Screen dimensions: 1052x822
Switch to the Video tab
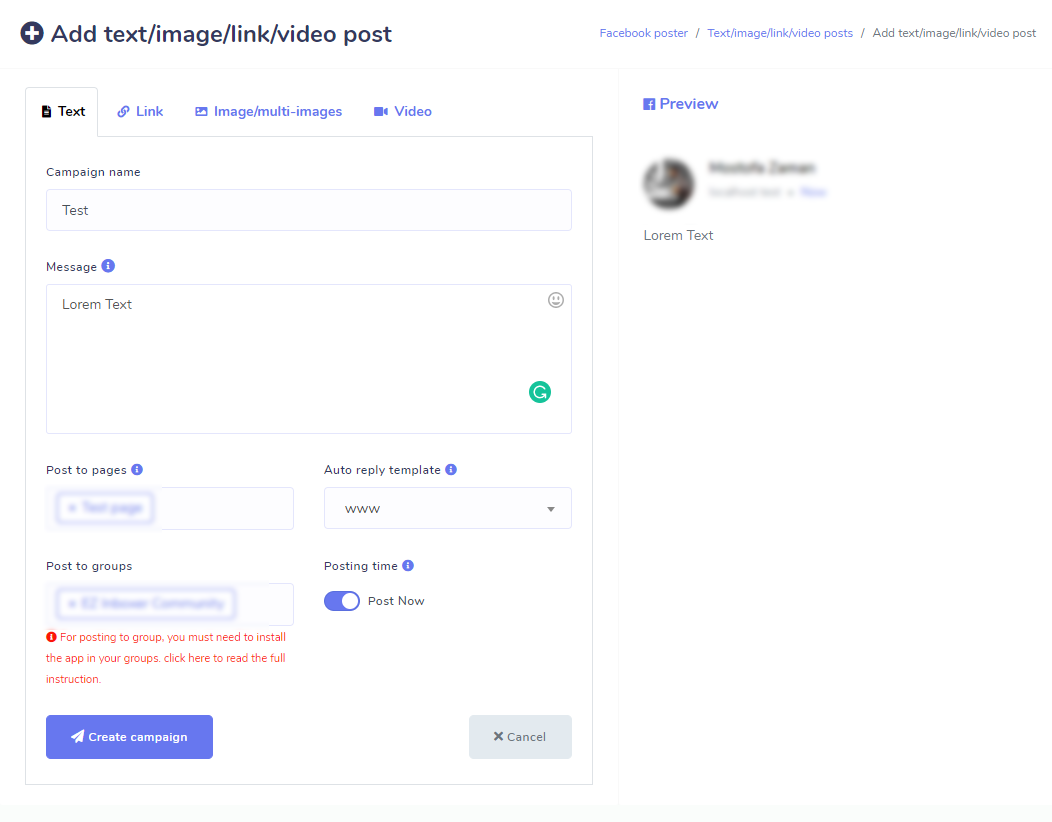pyautogui.click(x=402, y=111)
